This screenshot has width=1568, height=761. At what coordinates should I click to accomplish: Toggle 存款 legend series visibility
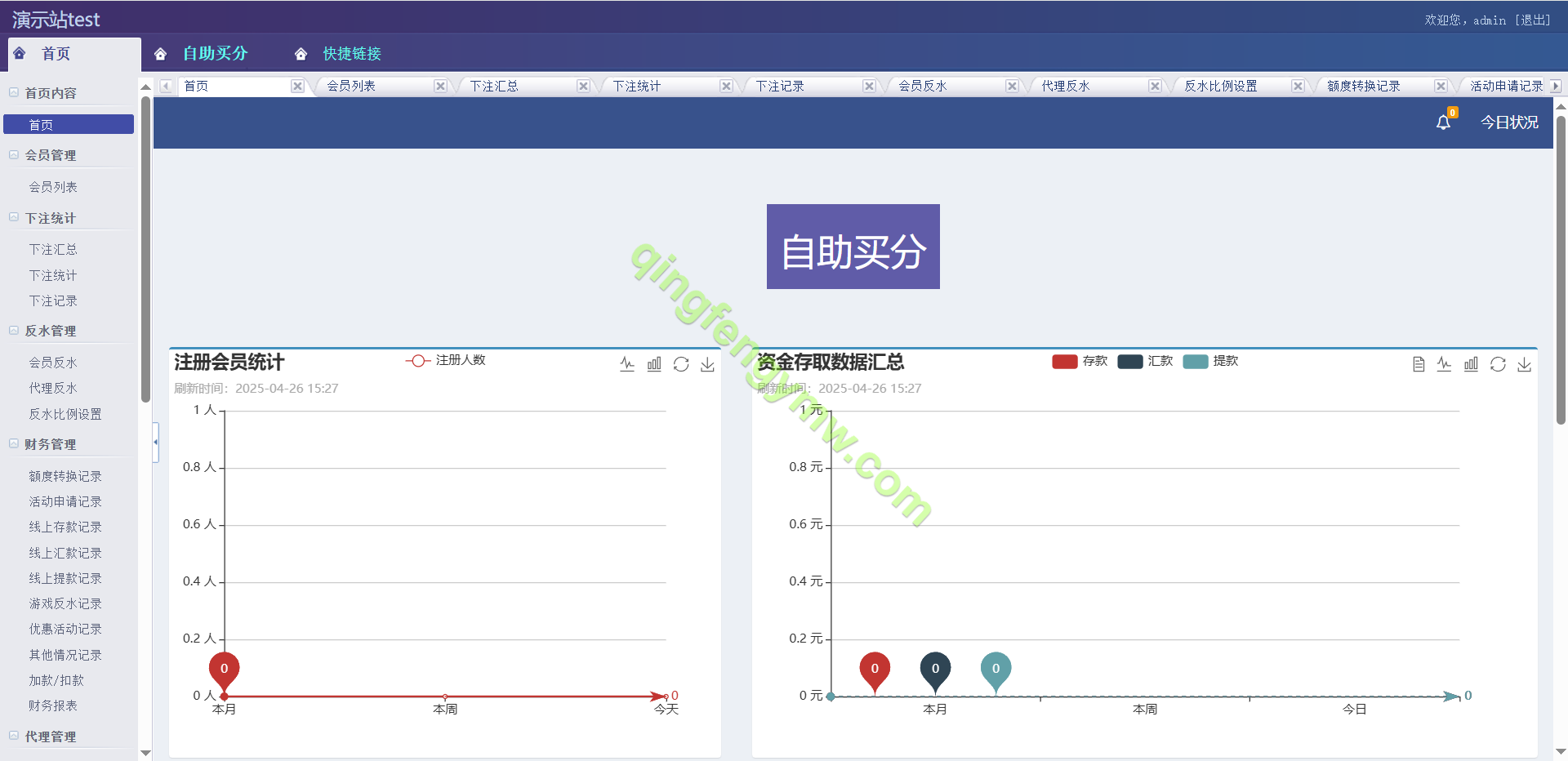1080,362
